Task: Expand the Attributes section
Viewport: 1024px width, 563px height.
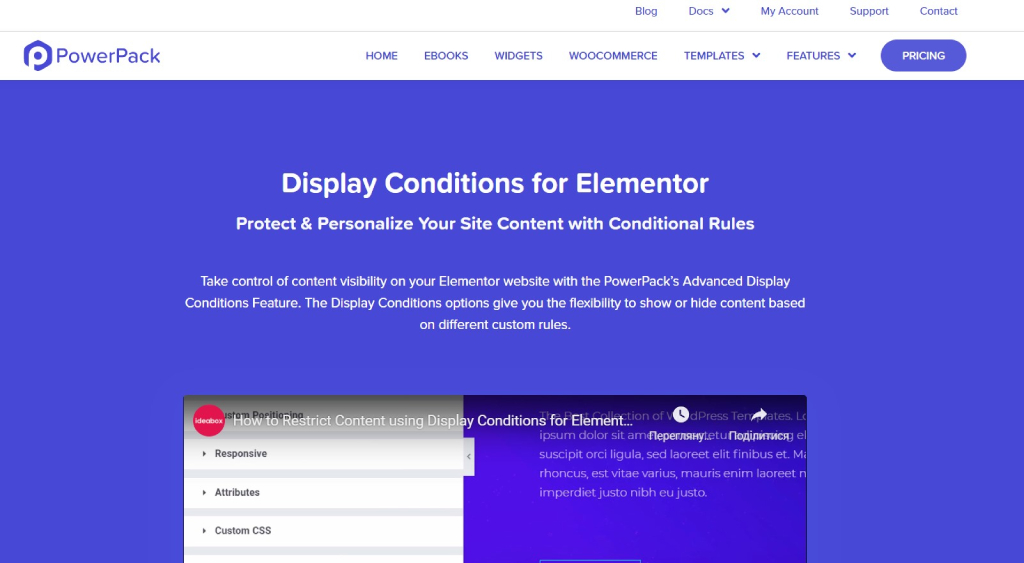Action: 324,492
